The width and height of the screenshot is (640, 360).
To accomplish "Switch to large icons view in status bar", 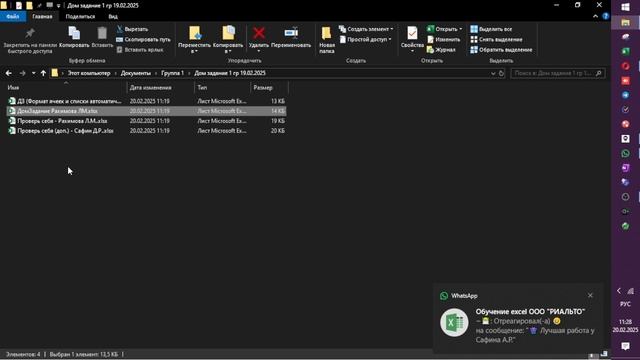I will [x=604, y=354].
